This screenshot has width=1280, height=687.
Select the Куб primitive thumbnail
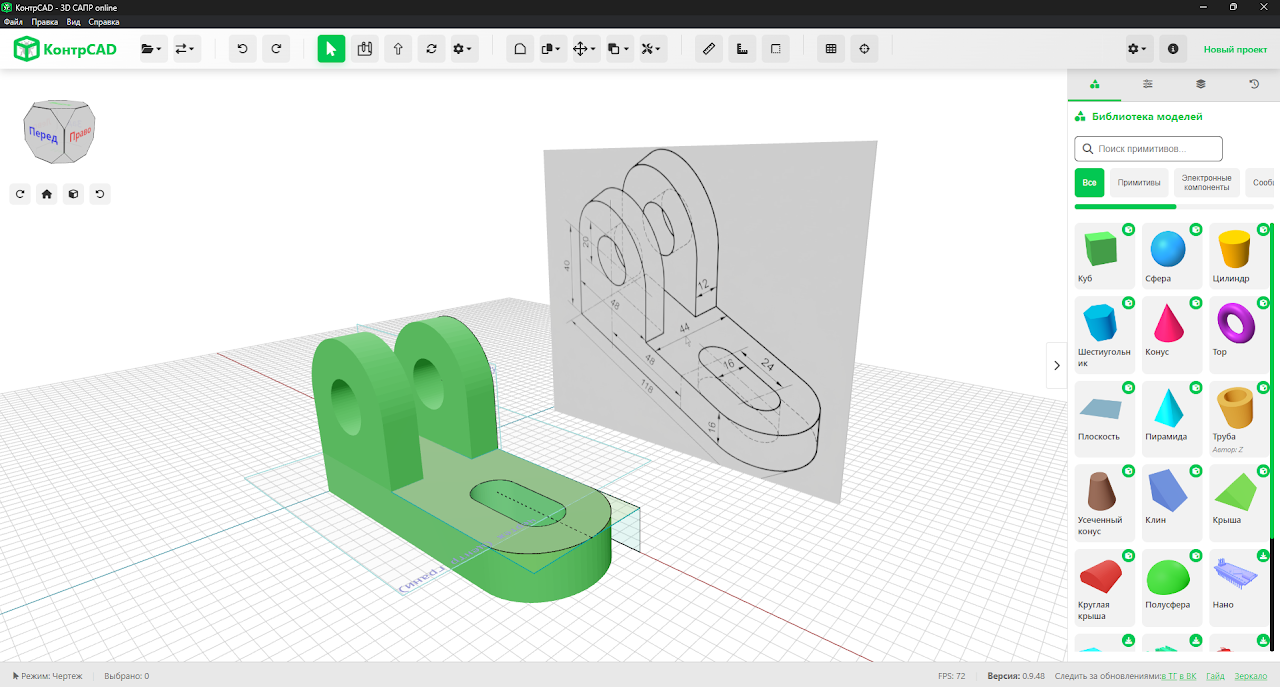click(1105, 256)
